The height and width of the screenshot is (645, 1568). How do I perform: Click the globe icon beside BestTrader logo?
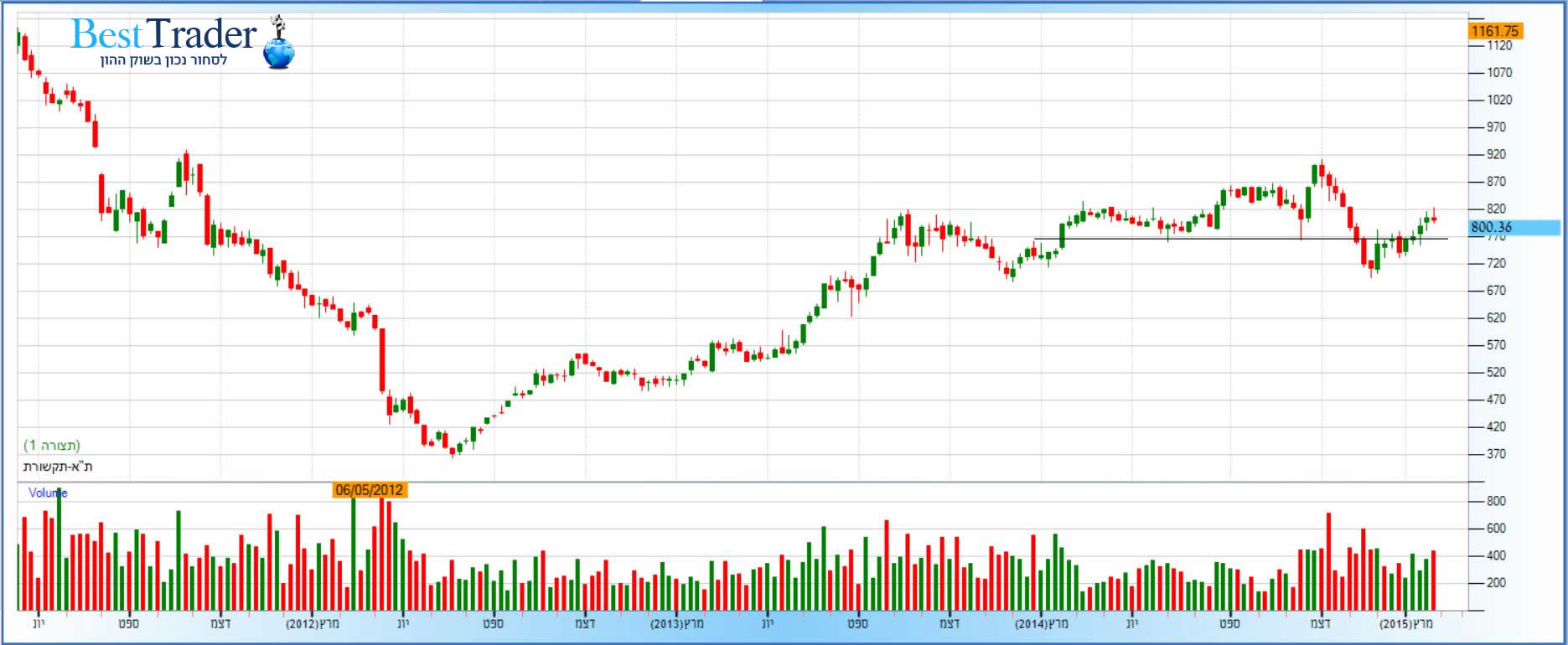pyautogui.click(x=278, y=50)
